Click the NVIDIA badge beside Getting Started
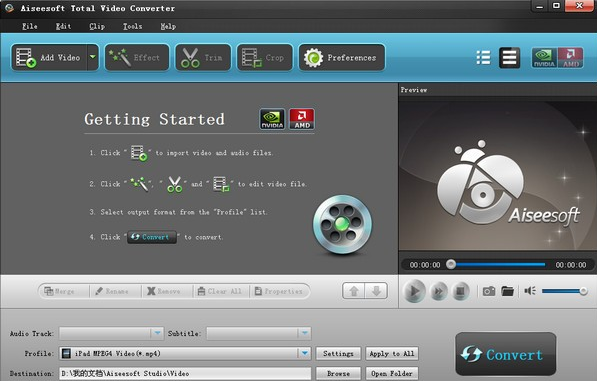Viewport: 597px width, 381px height. (272, 119)
